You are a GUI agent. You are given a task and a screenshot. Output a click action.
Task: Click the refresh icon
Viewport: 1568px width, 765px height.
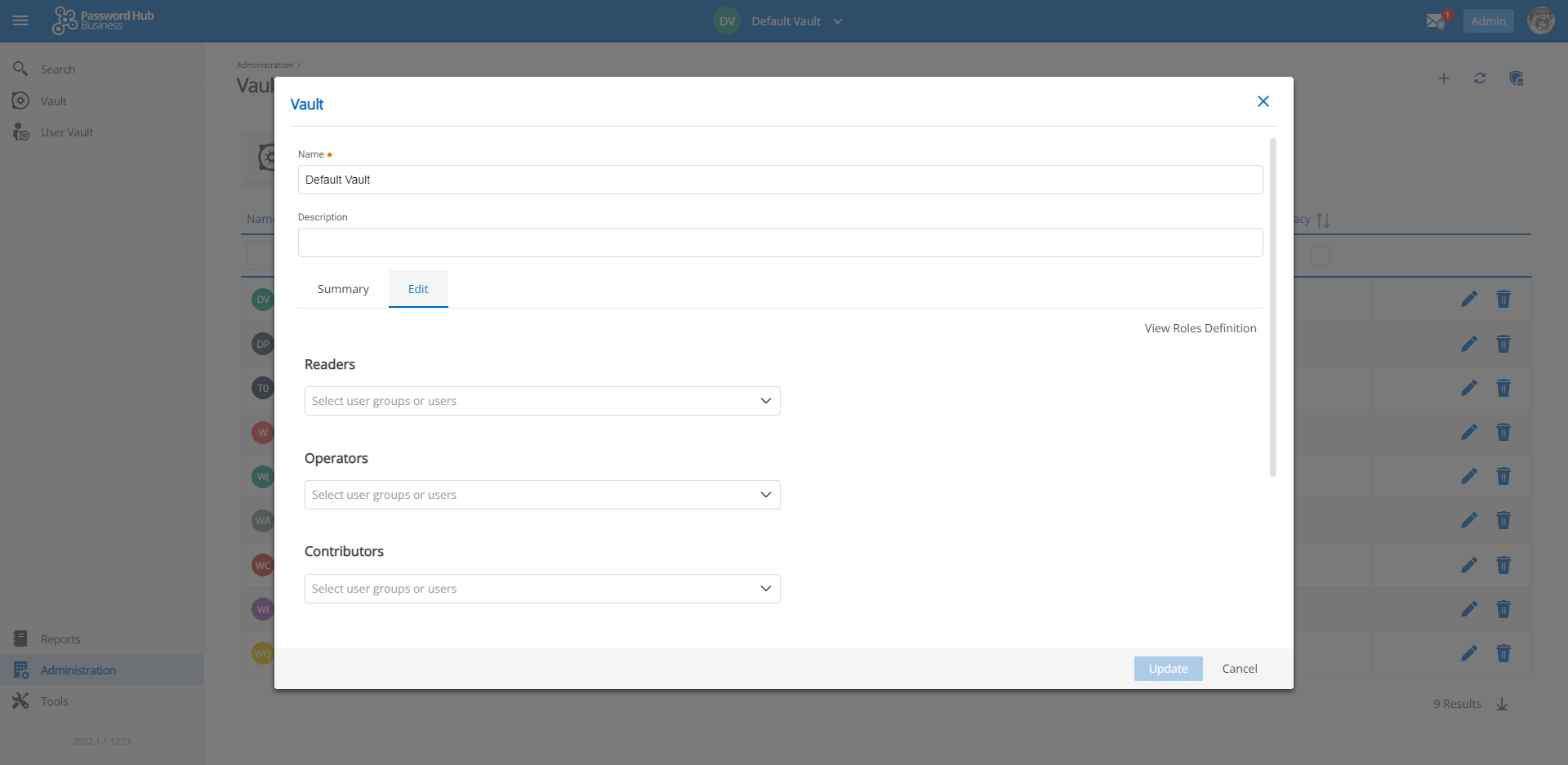tap(1480, 78)
